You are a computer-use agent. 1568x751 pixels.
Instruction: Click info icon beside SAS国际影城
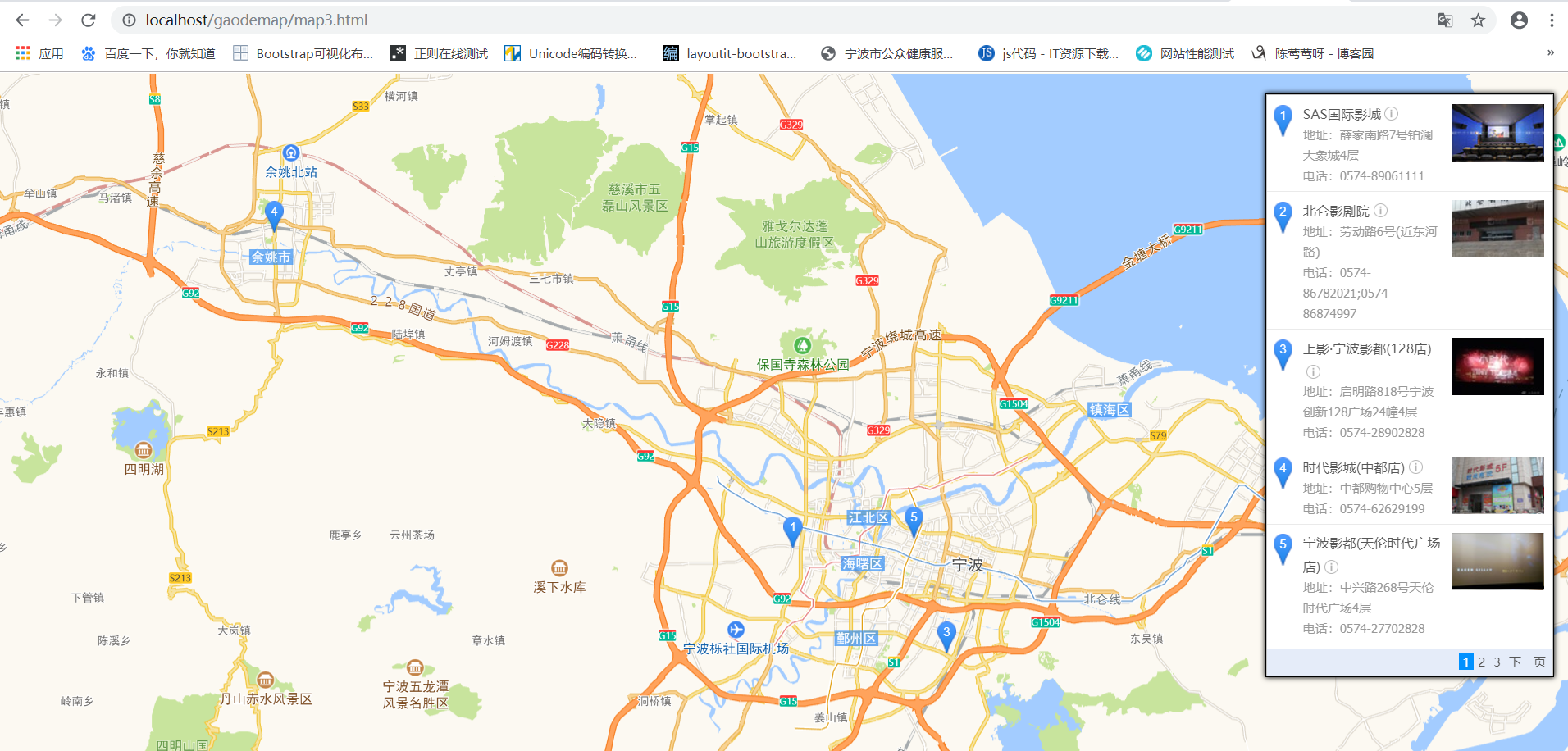pos(1392,114)
